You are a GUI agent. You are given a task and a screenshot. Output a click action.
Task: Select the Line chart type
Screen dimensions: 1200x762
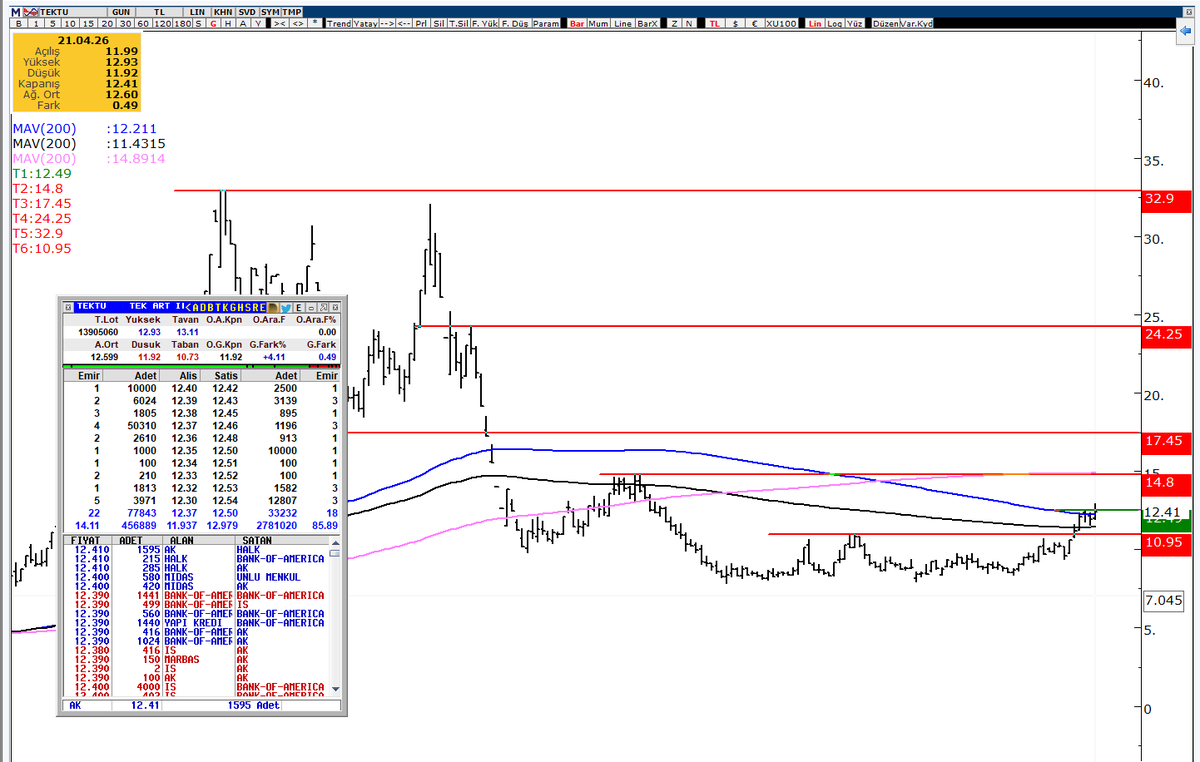(x=622, y=23)
